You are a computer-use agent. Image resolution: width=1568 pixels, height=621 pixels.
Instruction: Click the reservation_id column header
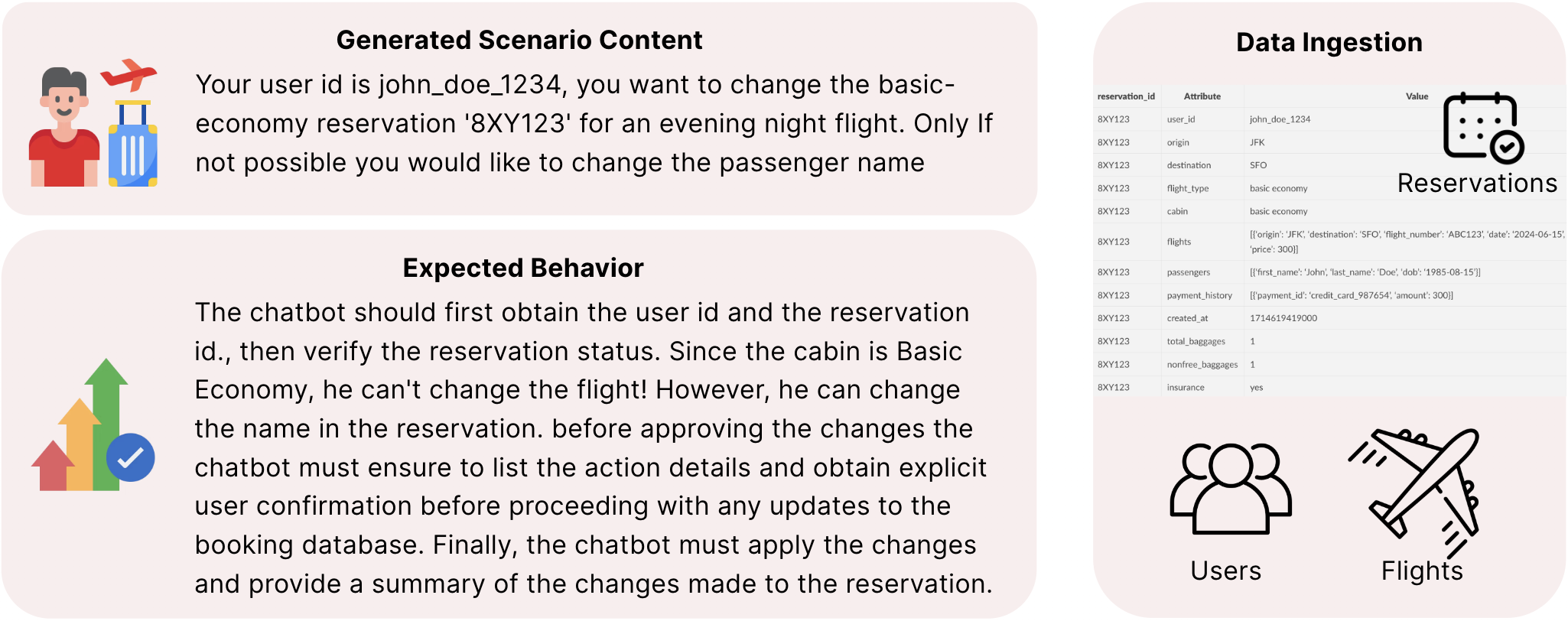click(1126, 96)
